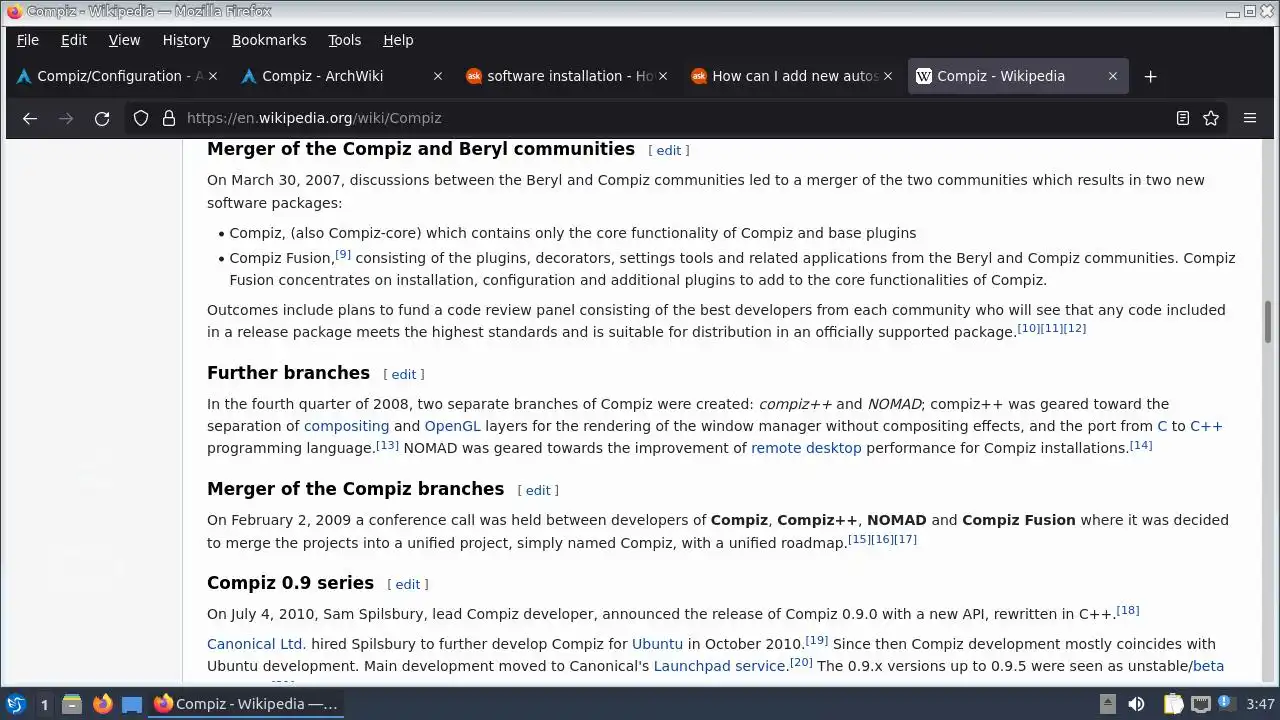
Task: Open citation reference [19]
Action: point(817,641)
